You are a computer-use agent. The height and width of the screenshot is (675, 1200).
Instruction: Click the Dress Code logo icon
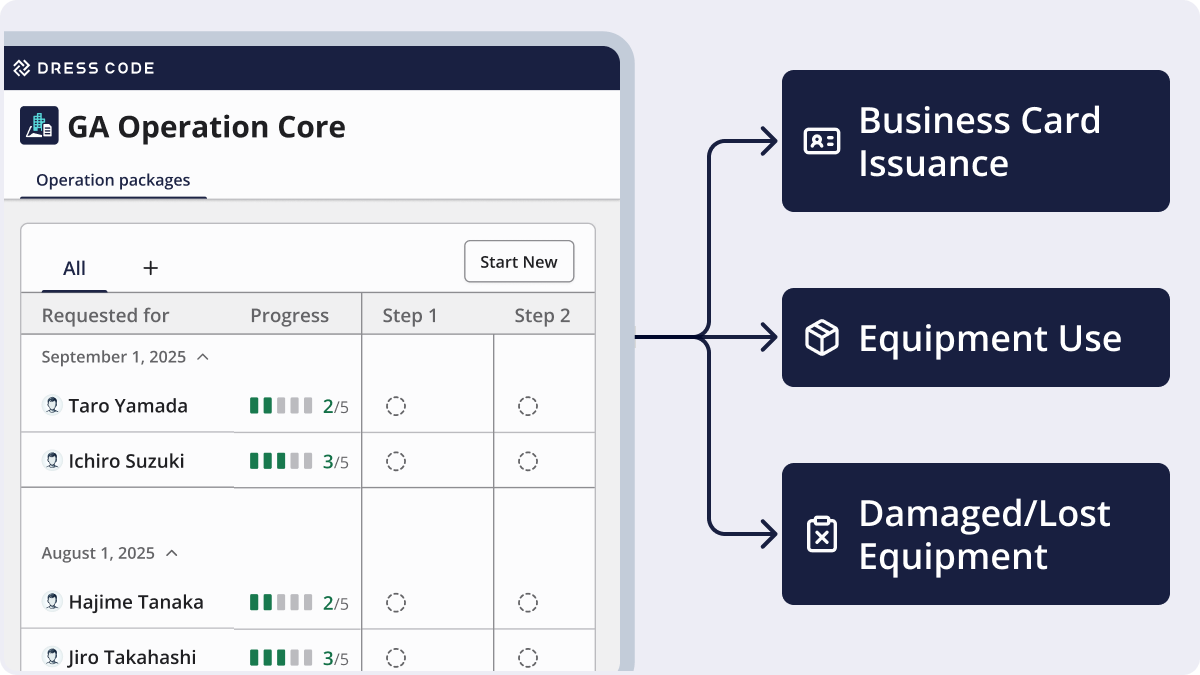(22, 68)
